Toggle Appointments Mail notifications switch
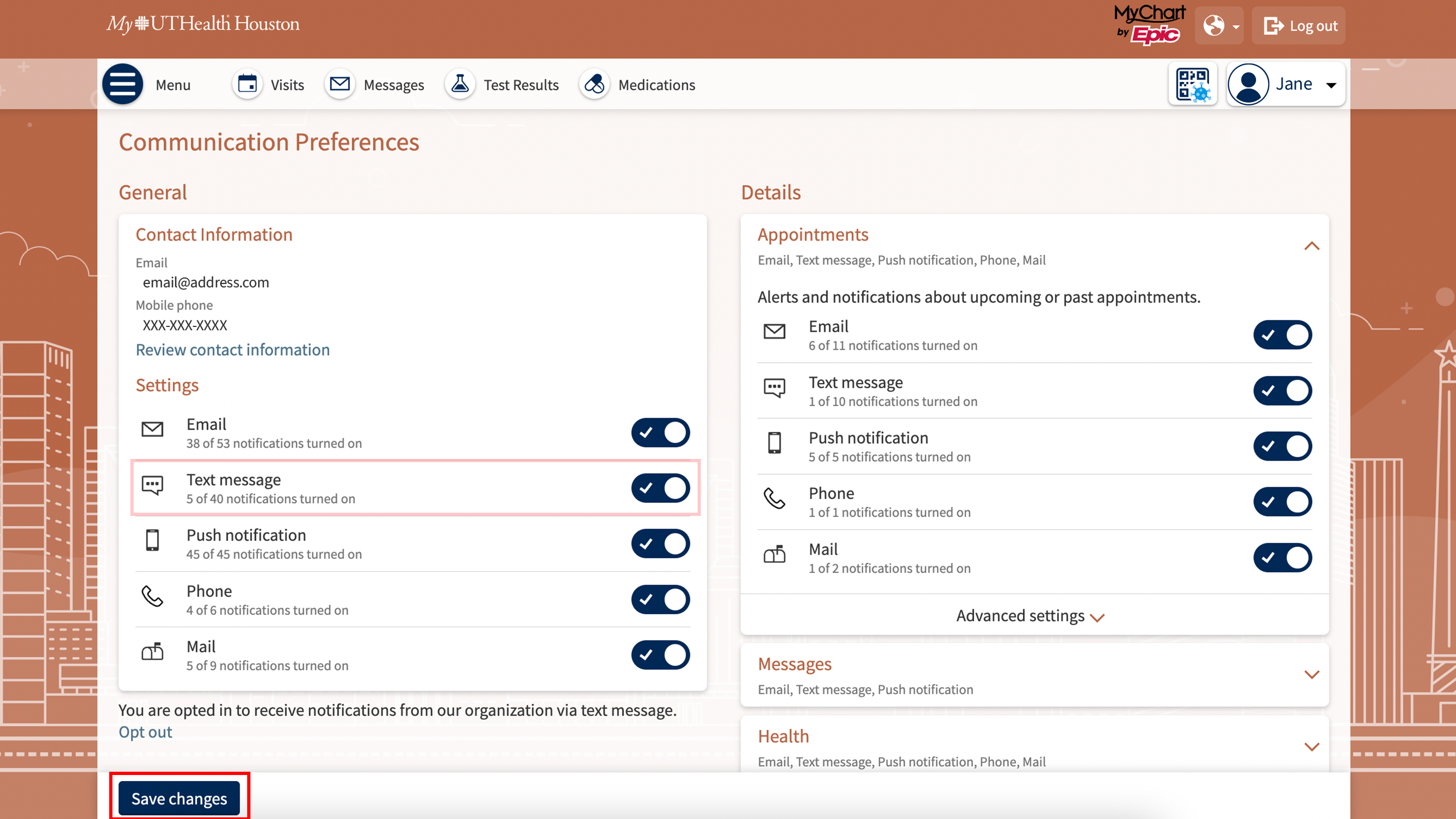1456x819 pixels. (x=1282, y=558)
